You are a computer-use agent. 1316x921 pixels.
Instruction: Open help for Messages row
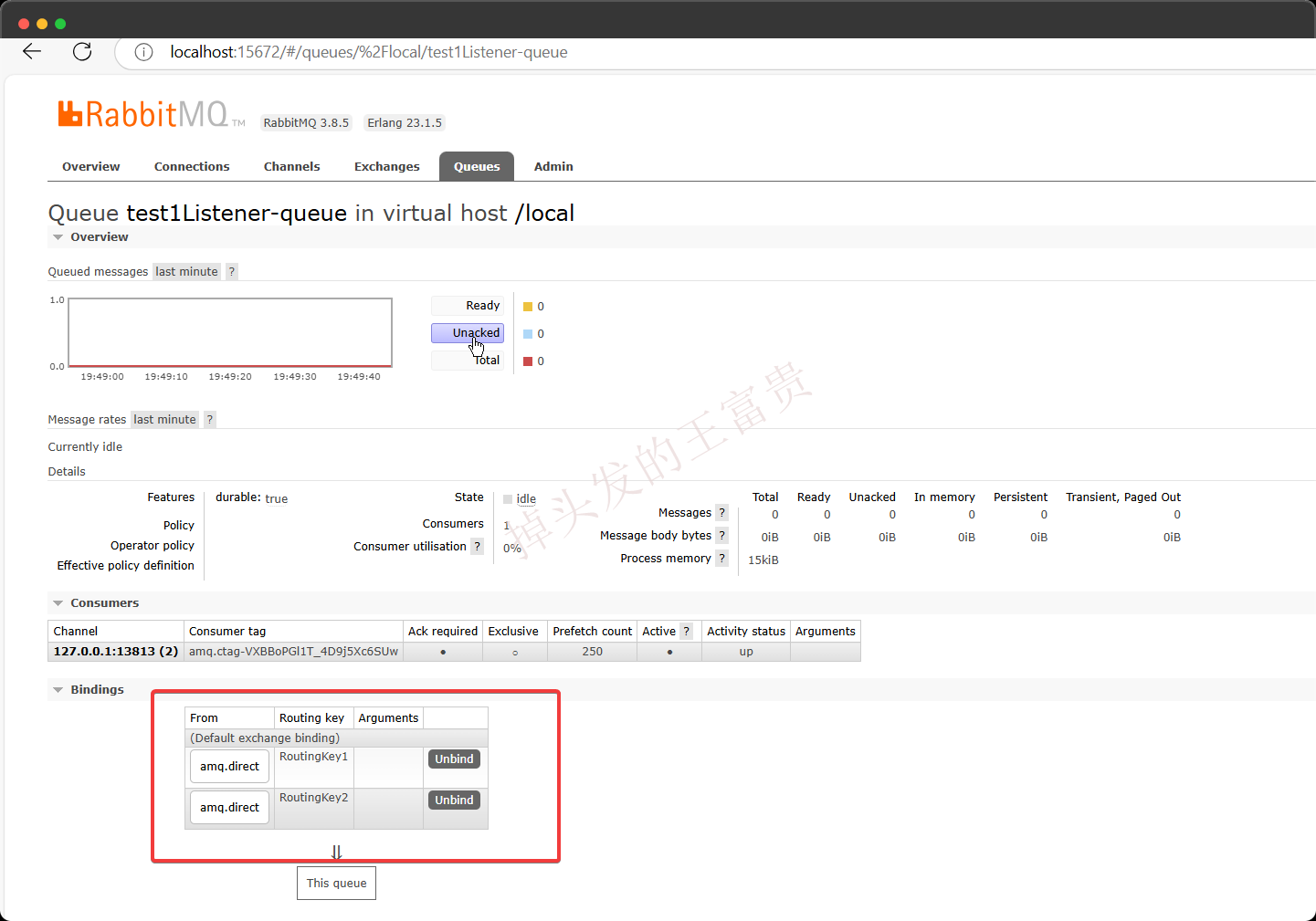tap(721, 512)
